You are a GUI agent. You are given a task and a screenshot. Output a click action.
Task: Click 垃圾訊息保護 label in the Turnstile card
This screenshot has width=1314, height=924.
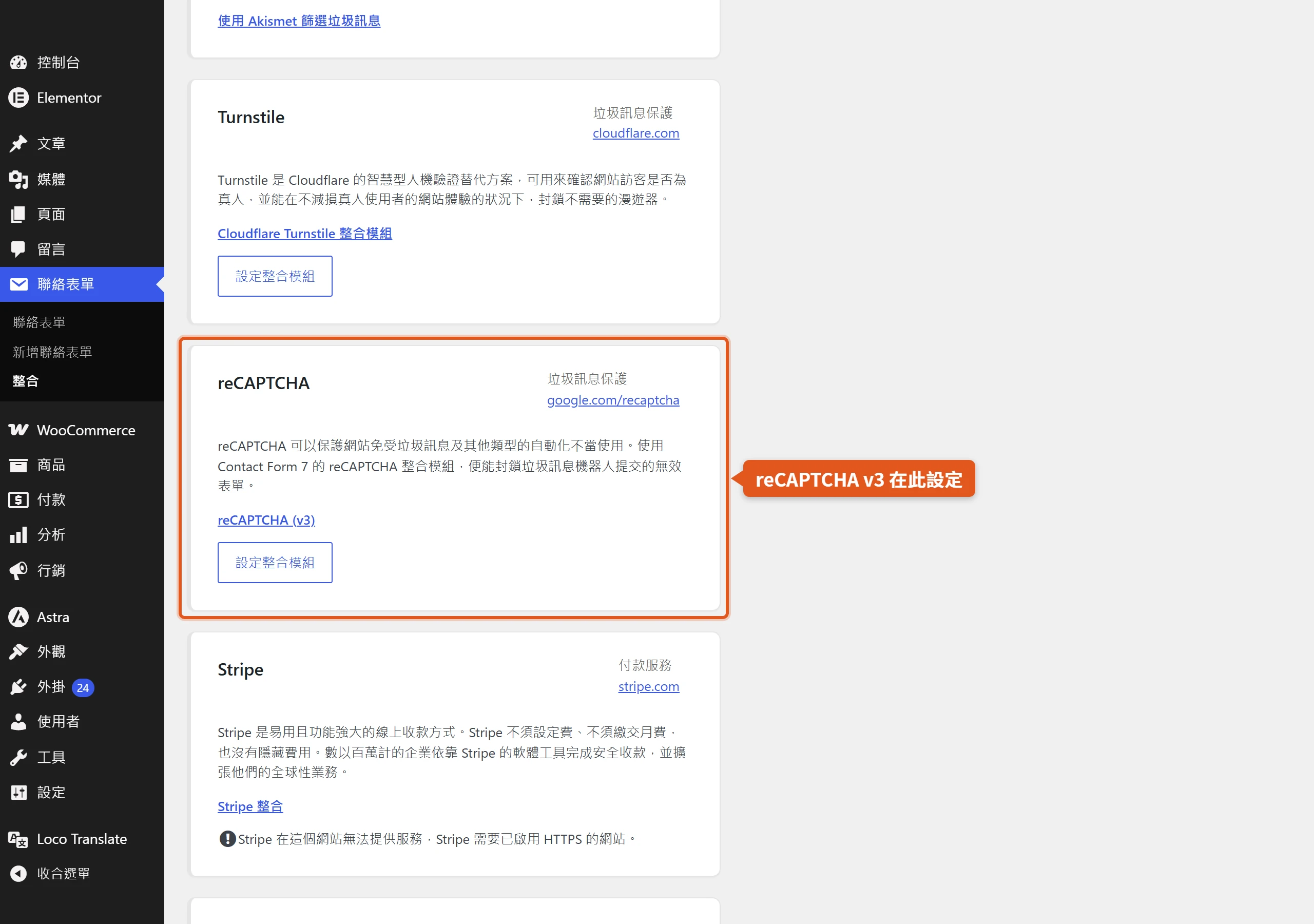point(633,113)
